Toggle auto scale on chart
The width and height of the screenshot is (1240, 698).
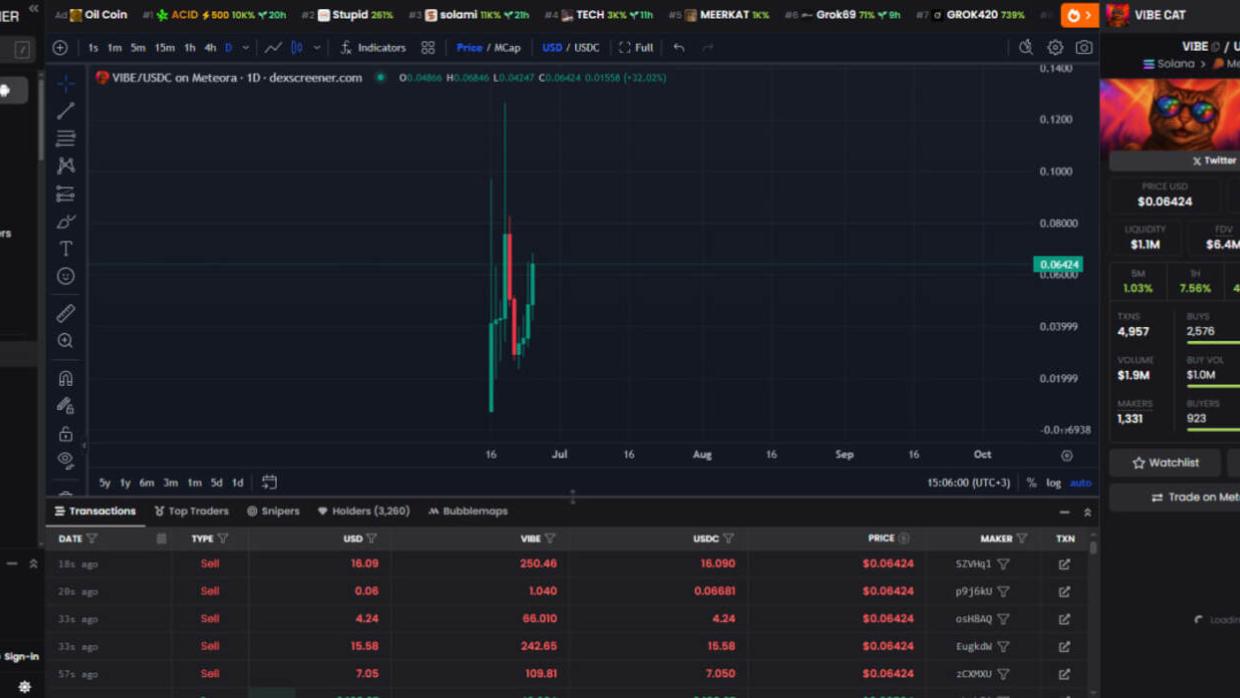[1080, 482]
